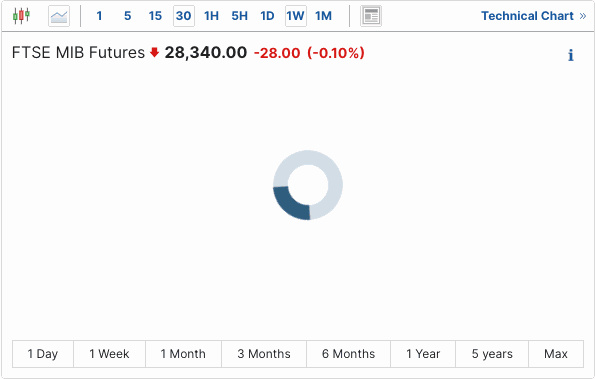
Task: Select the 1D interval
Action: (x=267, y=16)
